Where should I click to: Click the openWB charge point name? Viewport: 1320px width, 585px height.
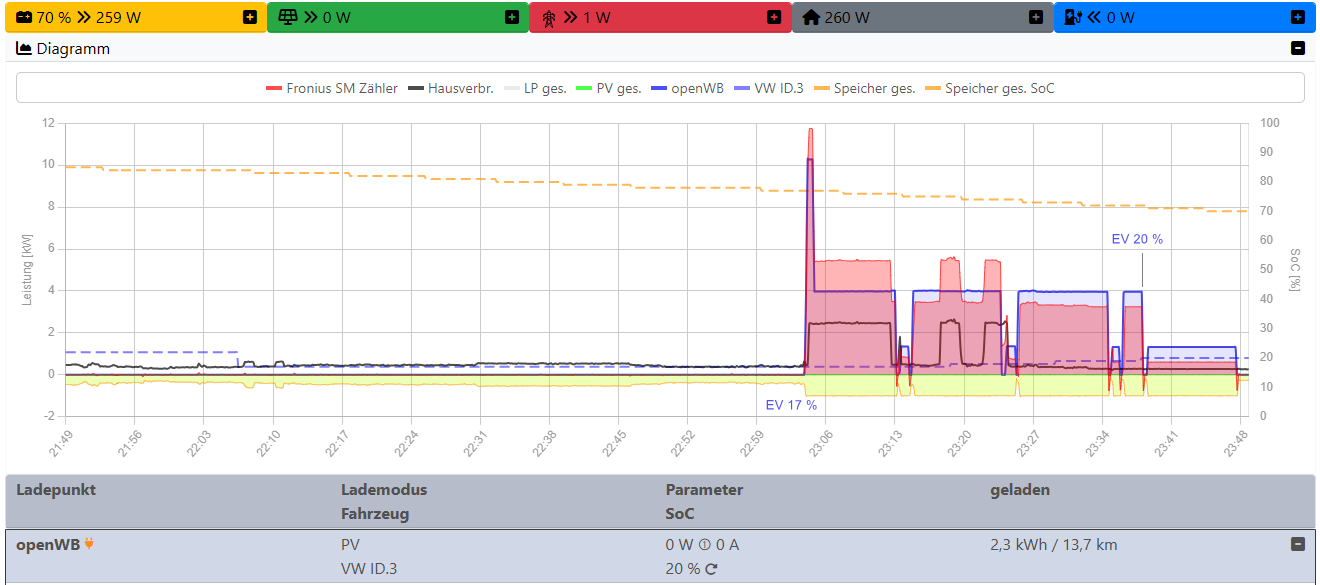[x=48, y=544]
